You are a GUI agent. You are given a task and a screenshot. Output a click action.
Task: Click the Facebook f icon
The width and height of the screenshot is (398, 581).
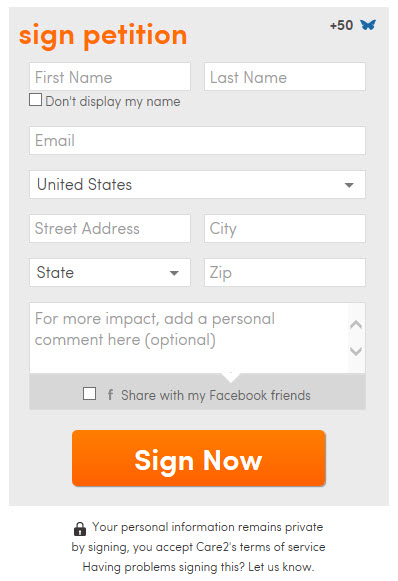tap(110, 394)
